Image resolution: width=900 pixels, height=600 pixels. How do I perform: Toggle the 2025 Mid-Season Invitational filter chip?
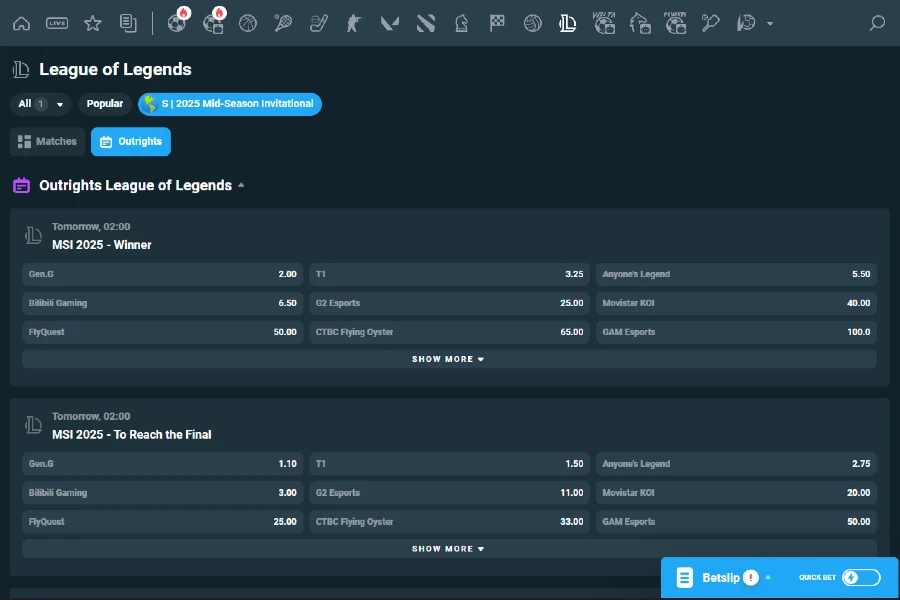[x=229, y=104]
